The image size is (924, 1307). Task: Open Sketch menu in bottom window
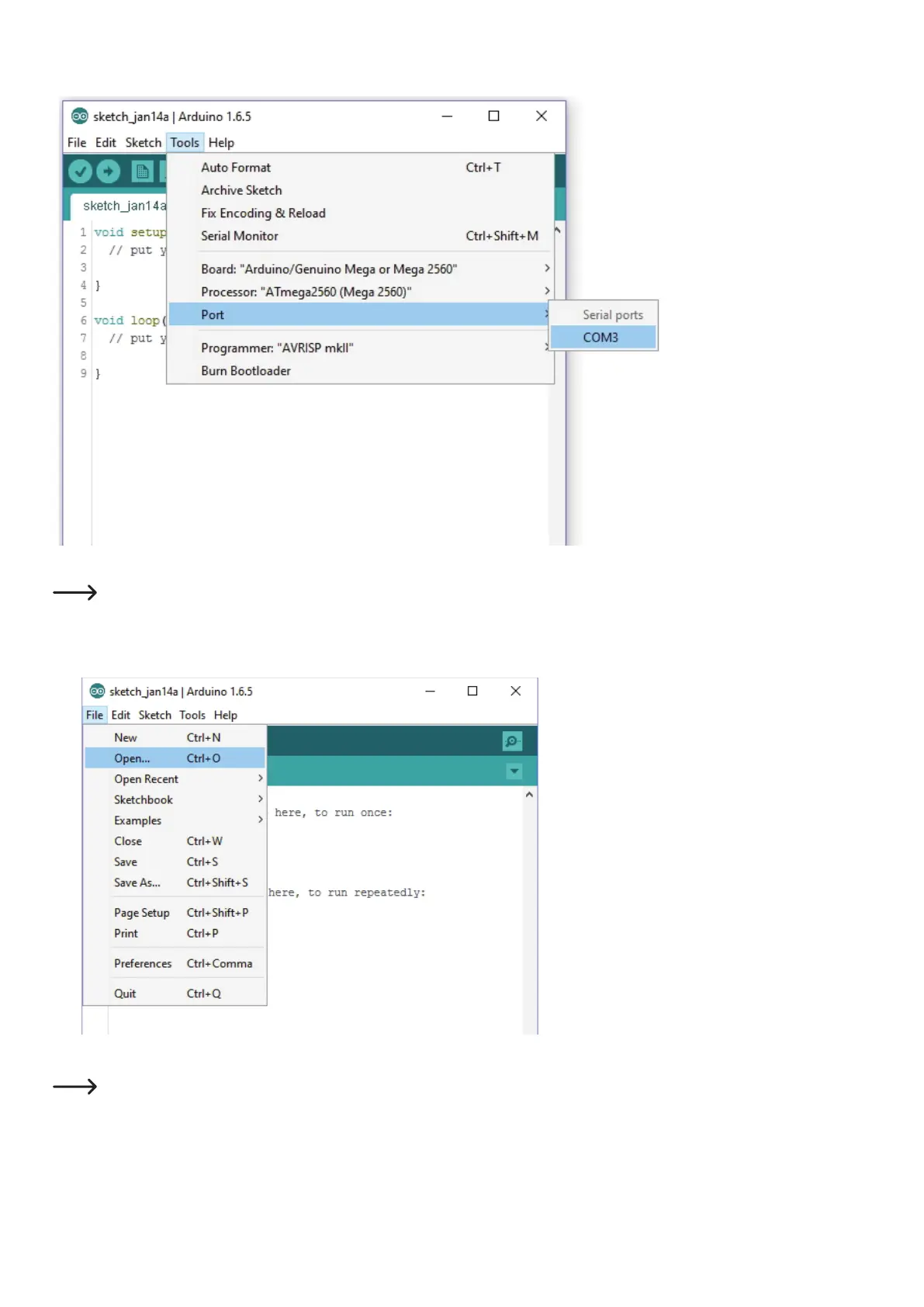[x=155, y=715]
